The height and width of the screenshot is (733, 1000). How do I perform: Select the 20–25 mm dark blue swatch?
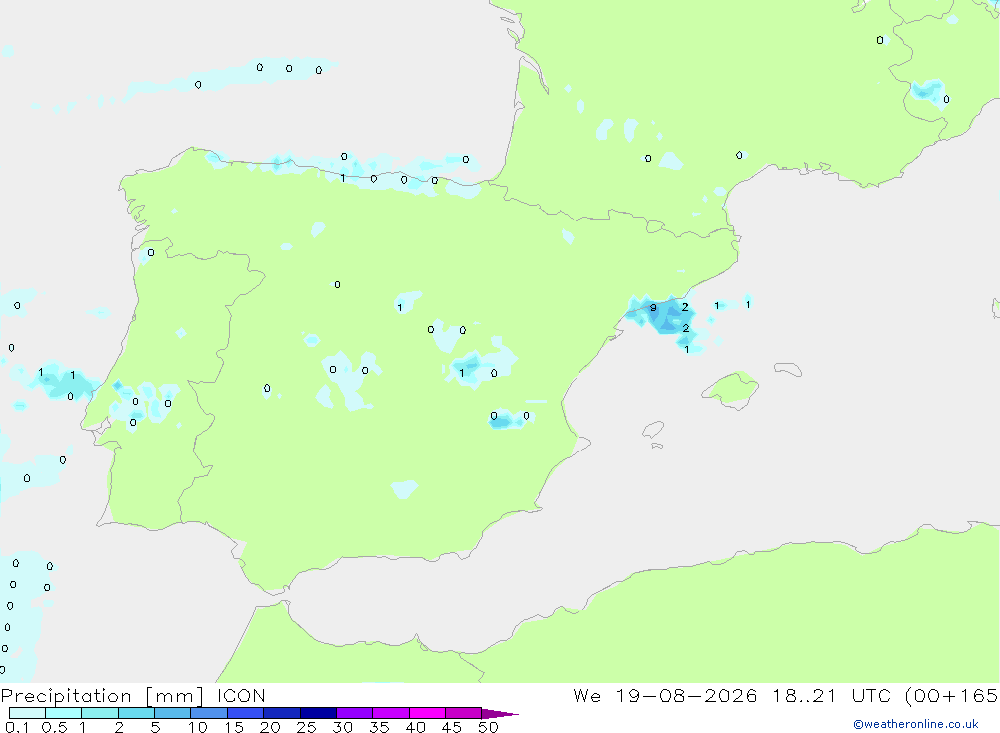(x=282, y=713)
